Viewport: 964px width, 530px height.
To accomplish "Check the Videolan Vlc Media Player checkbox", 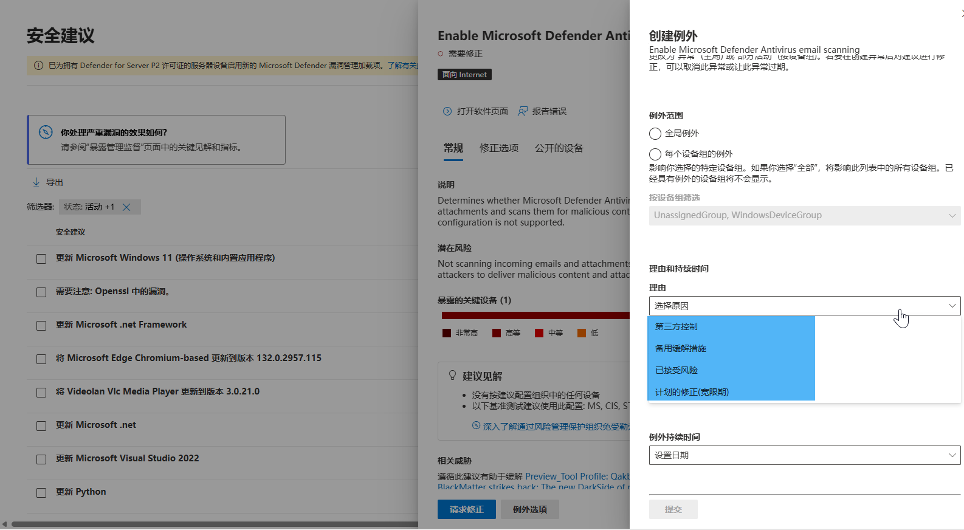I will point(41,392).
